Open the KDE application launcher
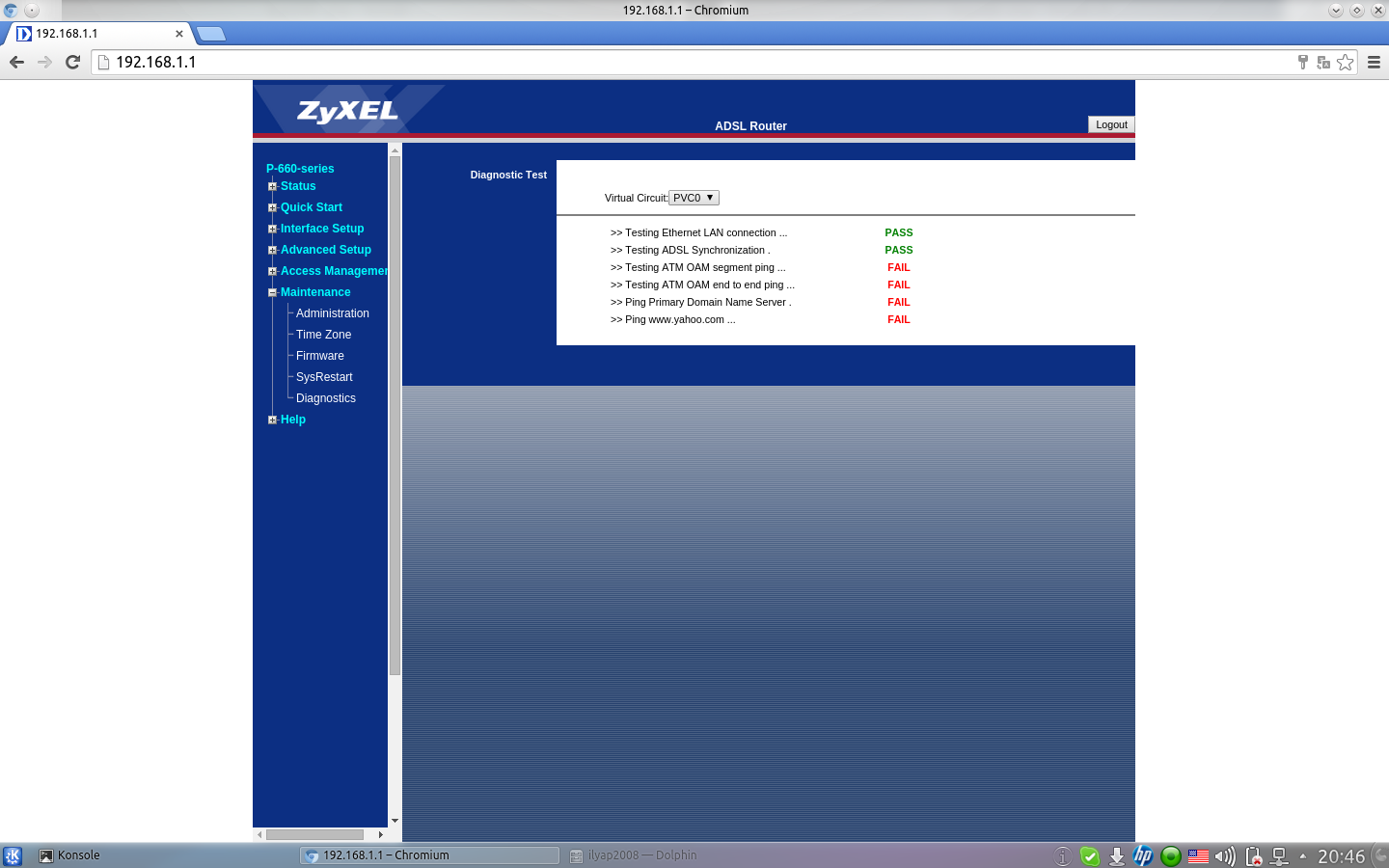 [13, 855]
